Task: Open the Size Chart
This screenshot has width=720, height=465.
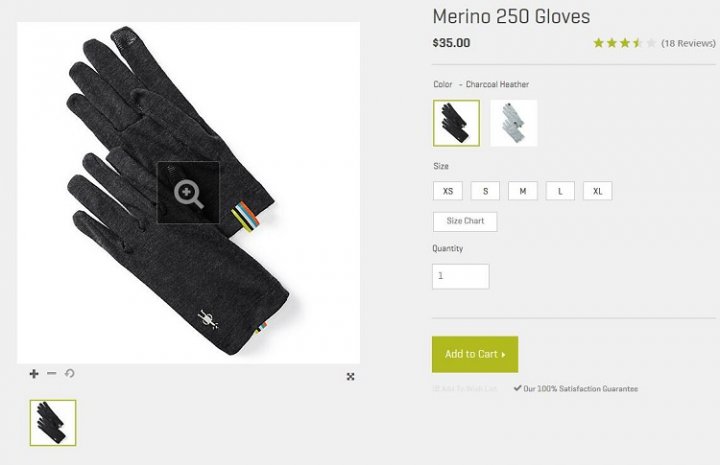Action: (x=465, y=222)
